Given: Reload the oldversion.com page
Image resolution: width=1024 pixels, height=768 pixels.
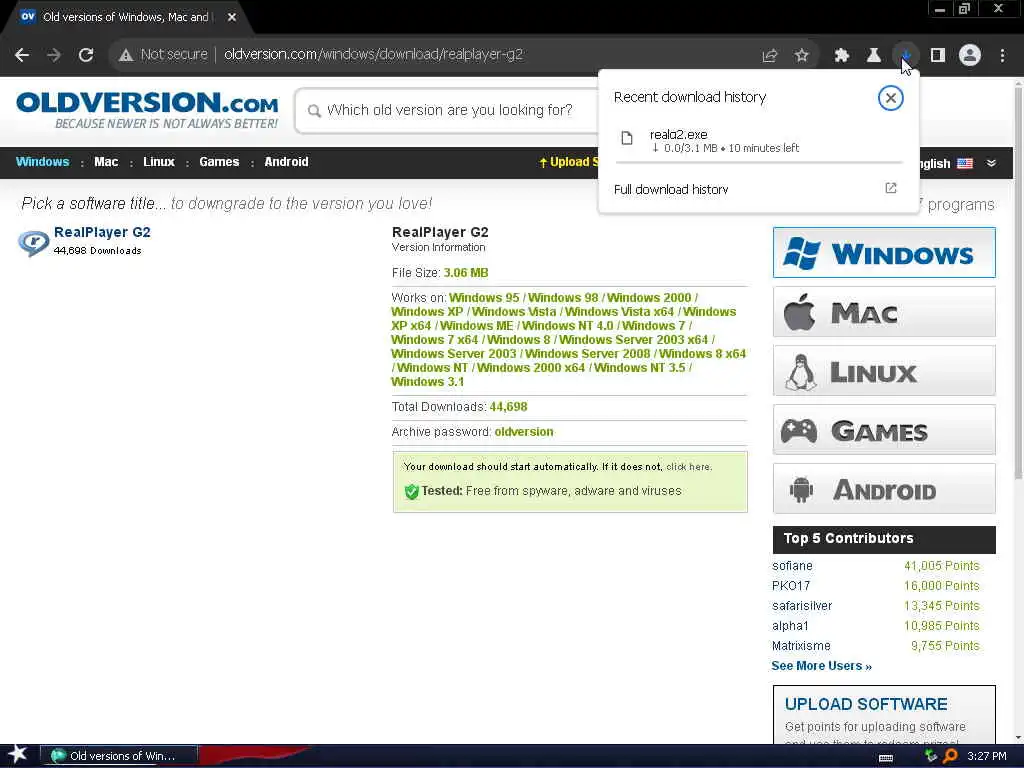Looking at the screenshot, I should (x=86, y=55).
